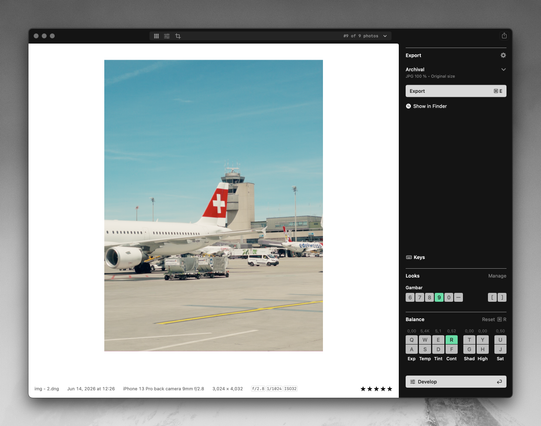The height and width of the screenshot is (426, 541).
Task: Open the Keys shortcut panel
Action: pyautogui.click(x=415, y=257)
